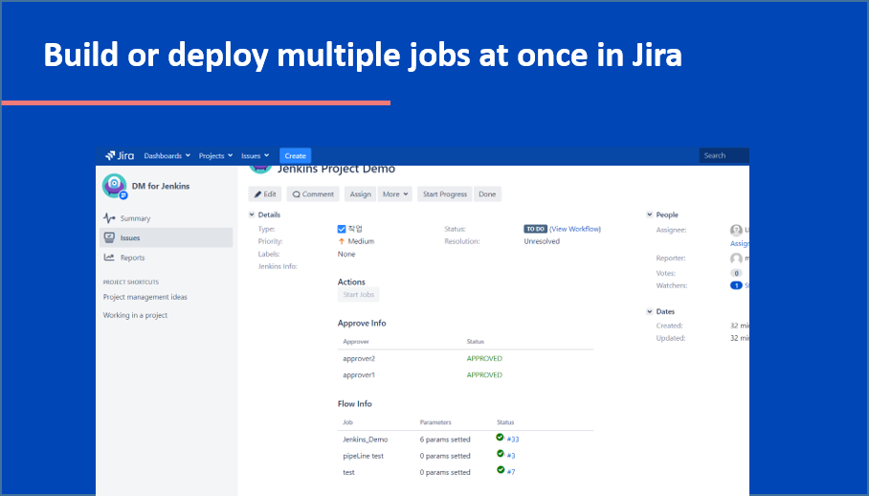Image resolution: width=869 pixels, height=496 pixels.
Task: Open the DM for Jenkins project avatar
Action: [x=114, y=186]
